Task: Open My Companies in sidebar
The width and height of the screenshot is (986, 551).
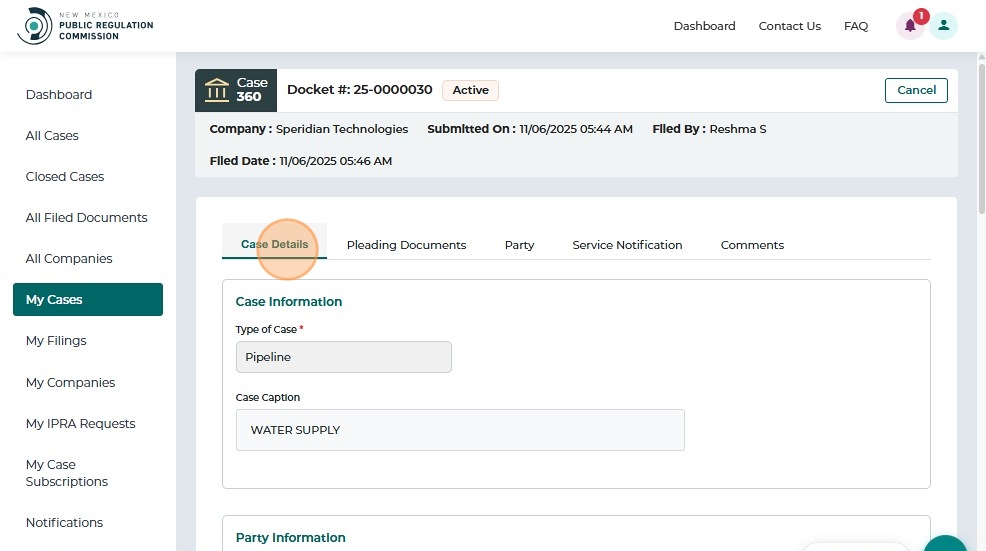Action: click(x=70, y=382)
